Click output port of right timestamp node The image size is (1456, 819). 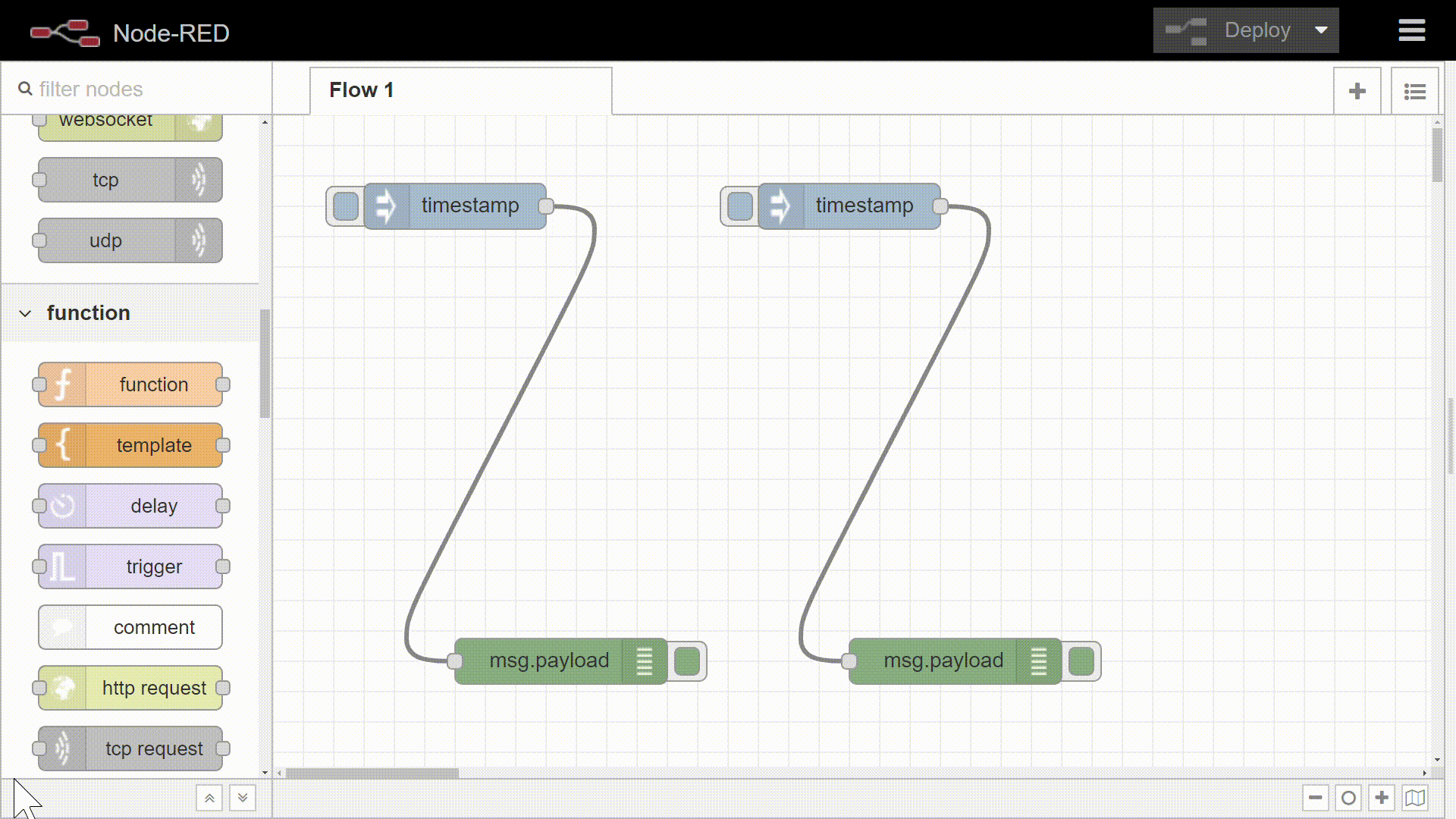940,206
